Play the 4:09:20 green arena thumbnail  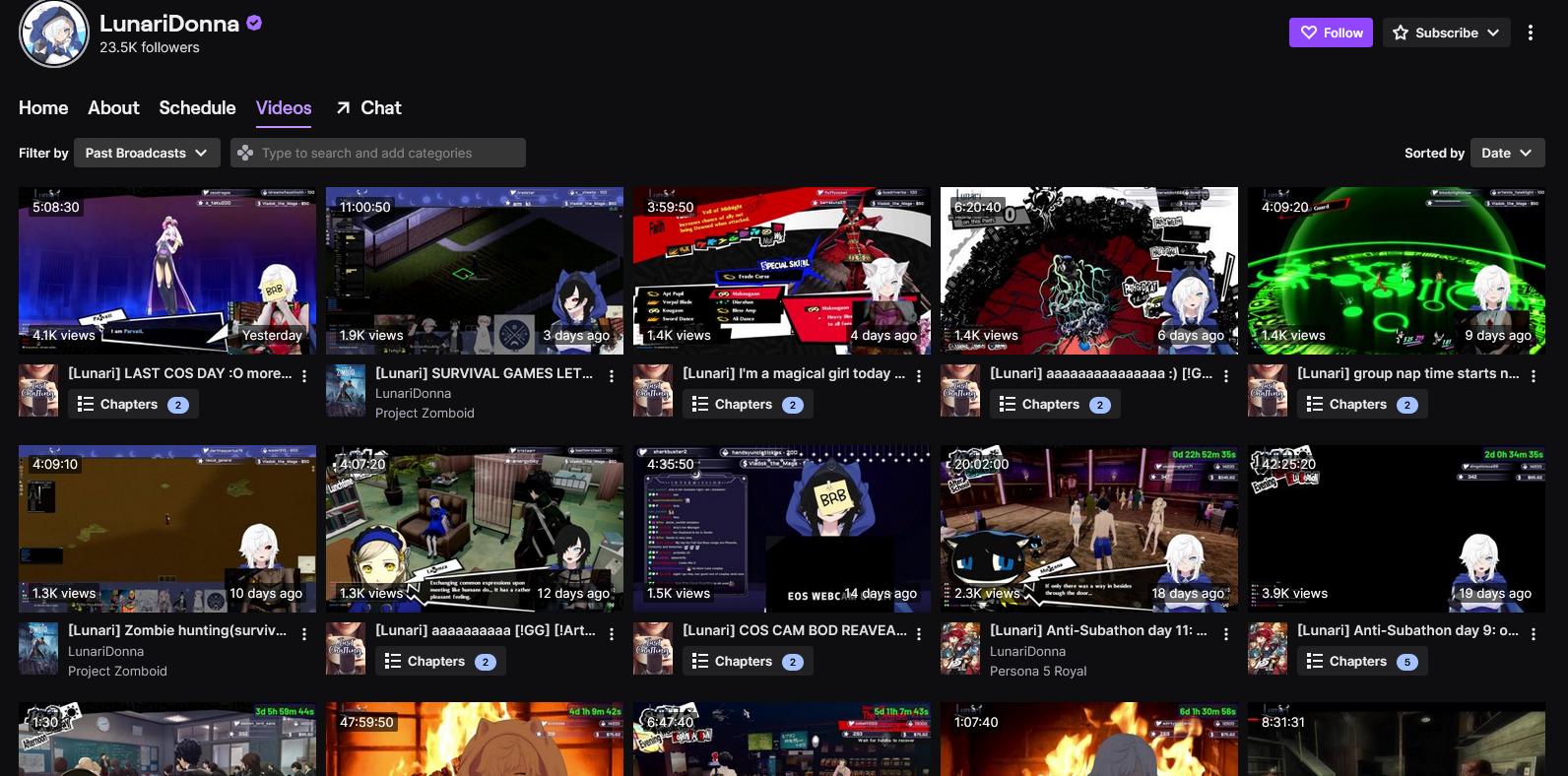click(1397, 271)
